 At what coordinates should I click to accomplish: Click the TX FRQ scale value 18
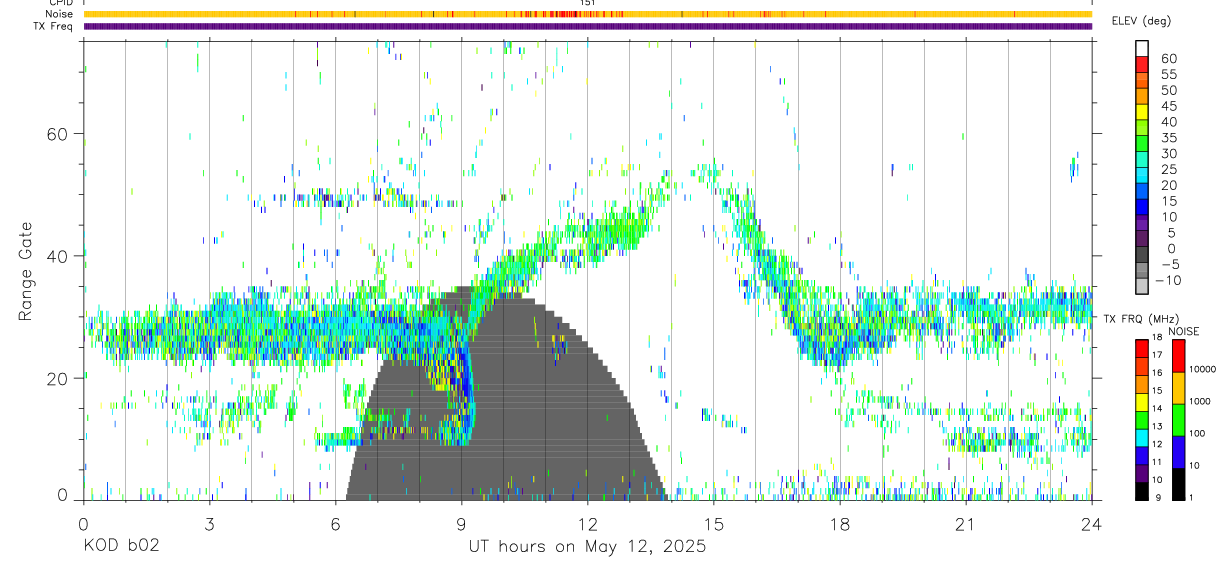(1158, 339)
